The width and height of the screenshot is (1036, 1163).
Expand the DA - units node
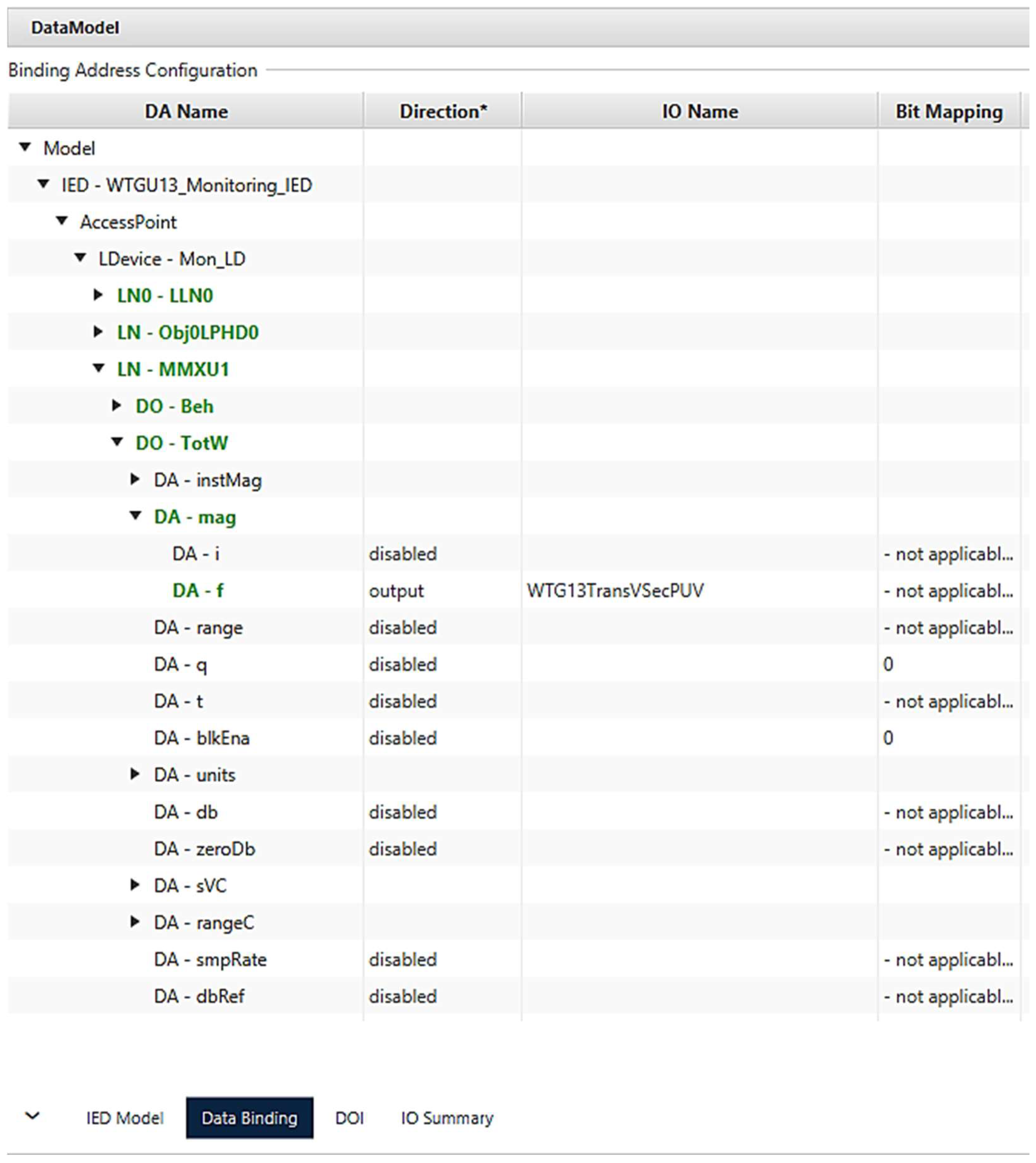point(135,774)
